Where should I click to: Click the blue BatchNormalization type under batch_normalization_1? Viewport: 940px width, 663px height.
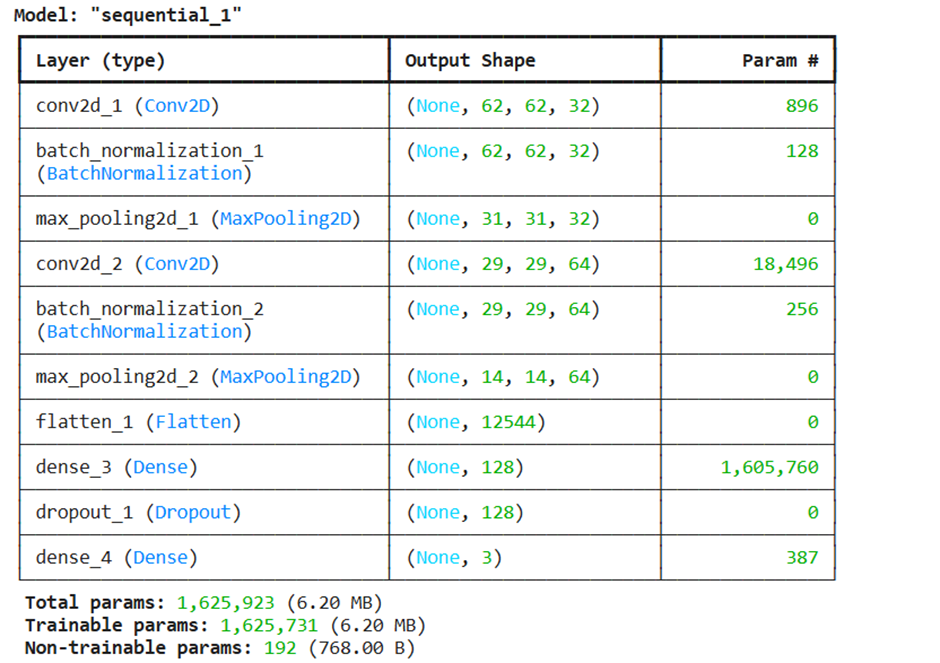144,174
